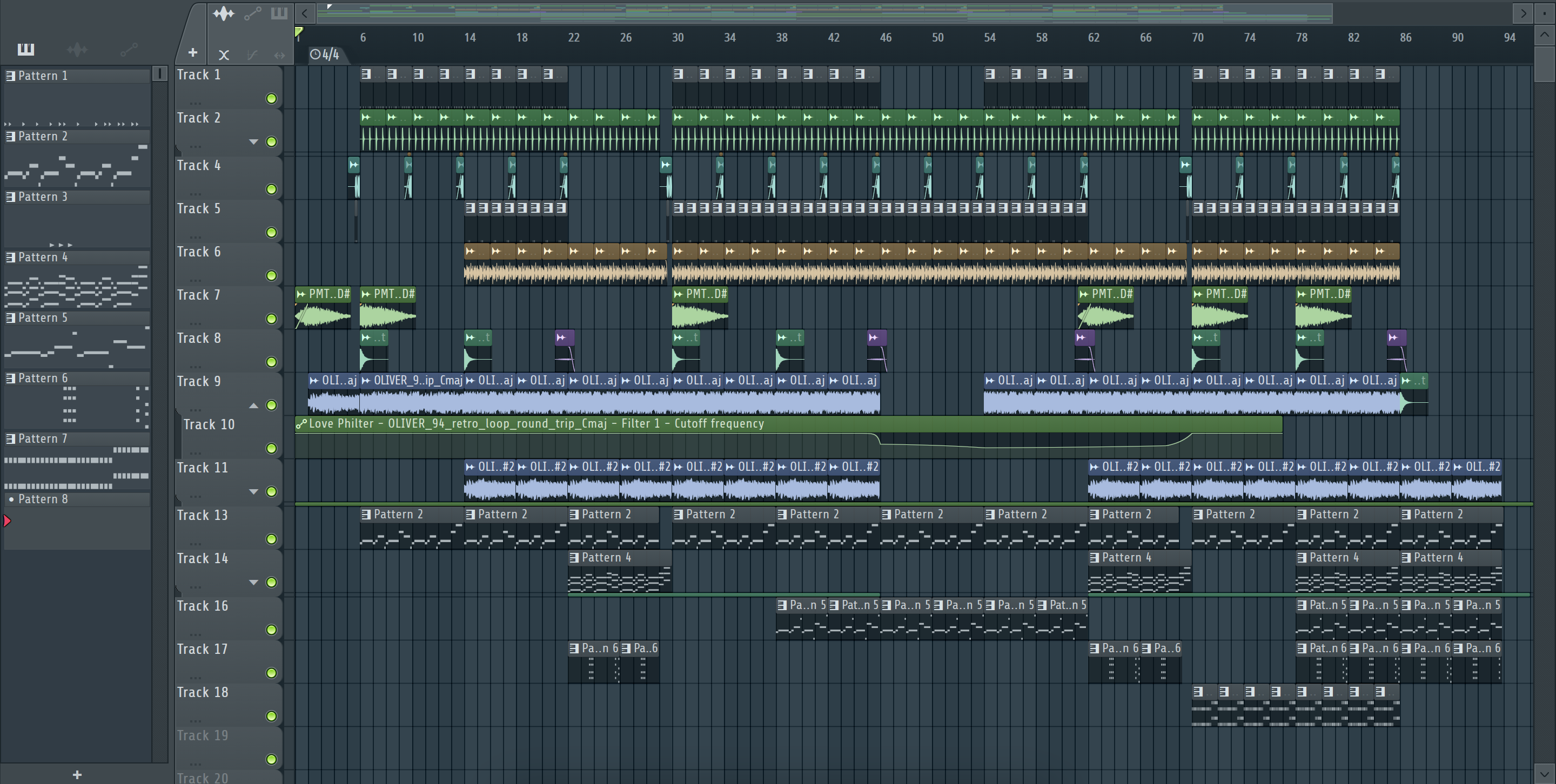Collapse the Track 2 group arrow
This screenshot has height=784, width=1556.
[x=254, y=142]
